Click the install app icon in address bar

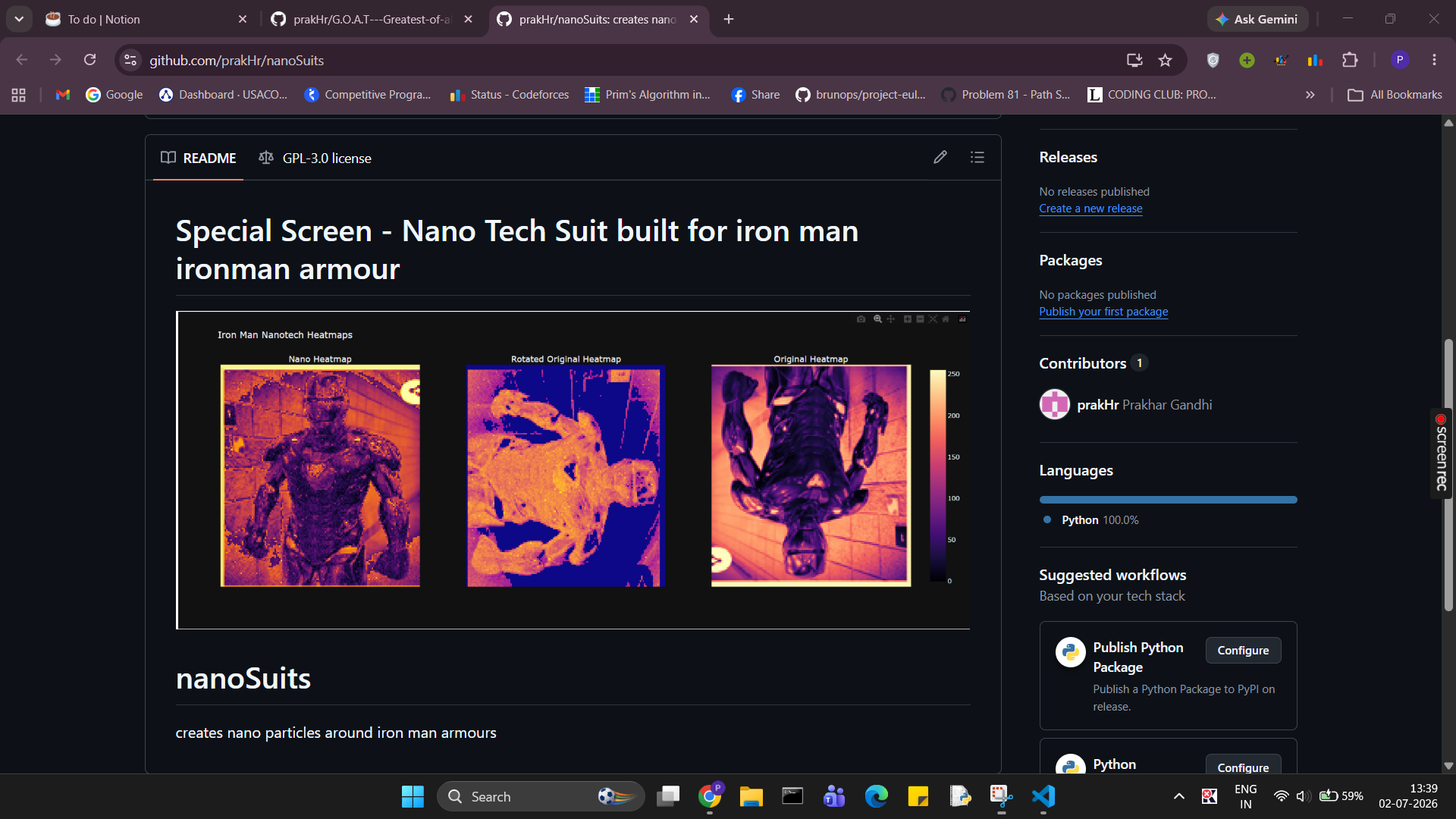[1134, 60]
